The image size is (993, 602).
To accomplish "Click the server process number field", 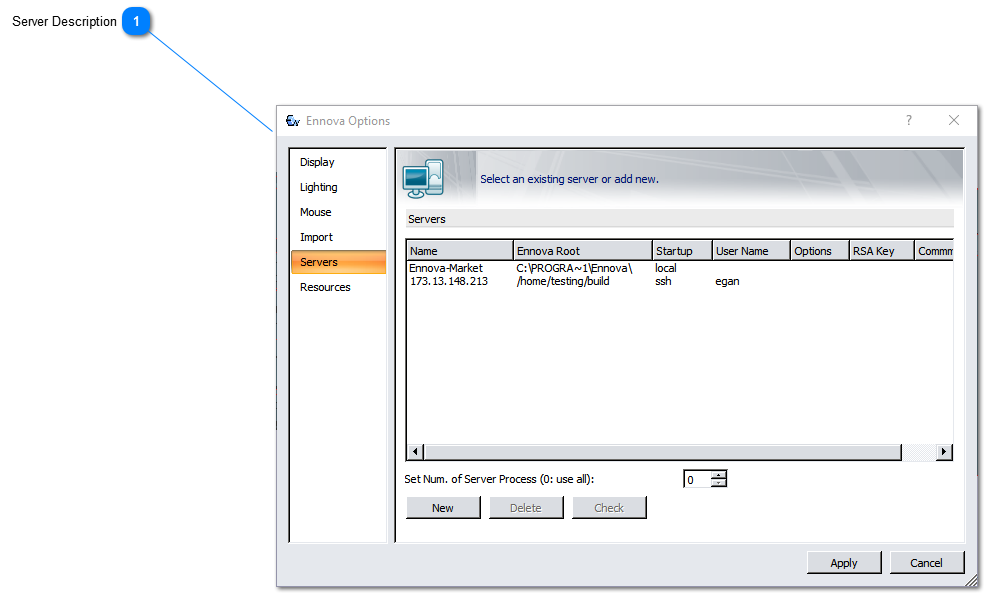I will pos(697,479).
